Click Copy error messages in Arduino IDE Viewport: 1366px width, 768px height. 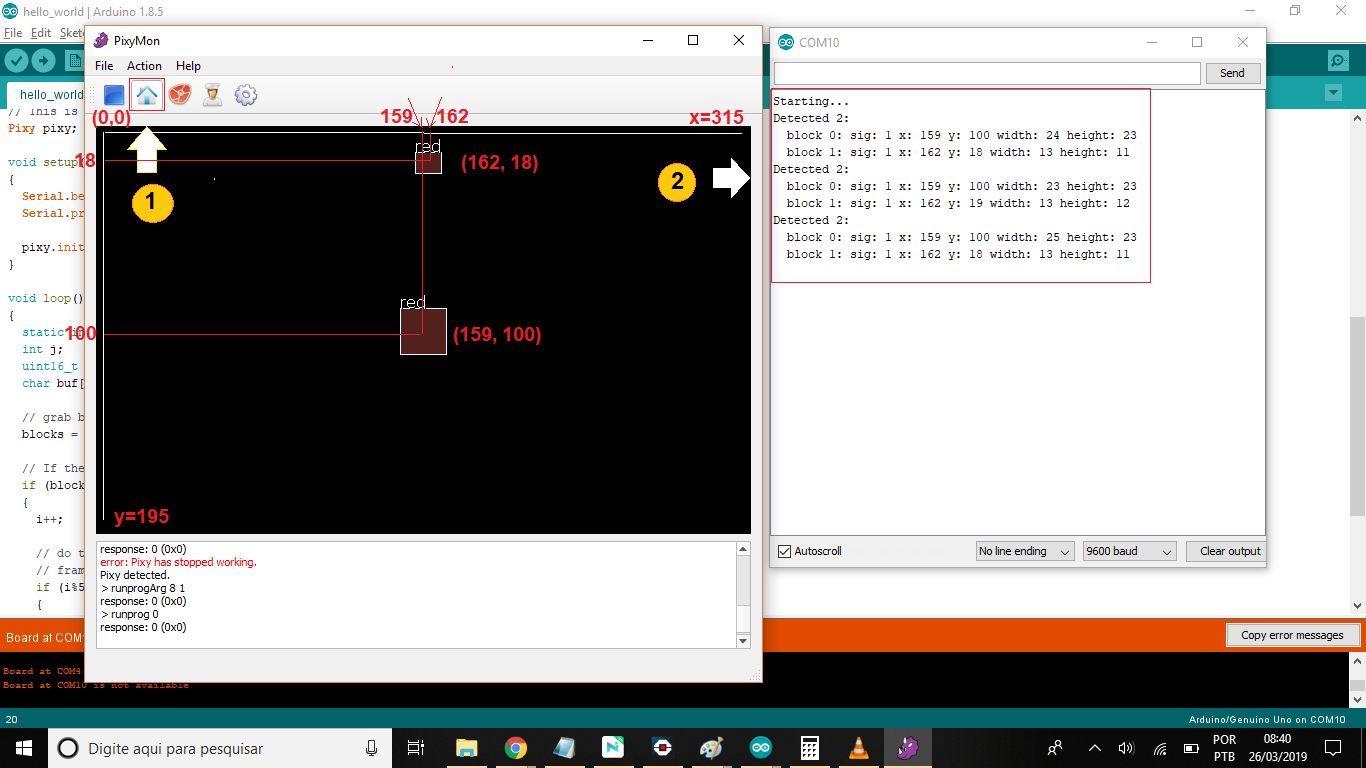pyautogui.click(x=1293, y=634)
